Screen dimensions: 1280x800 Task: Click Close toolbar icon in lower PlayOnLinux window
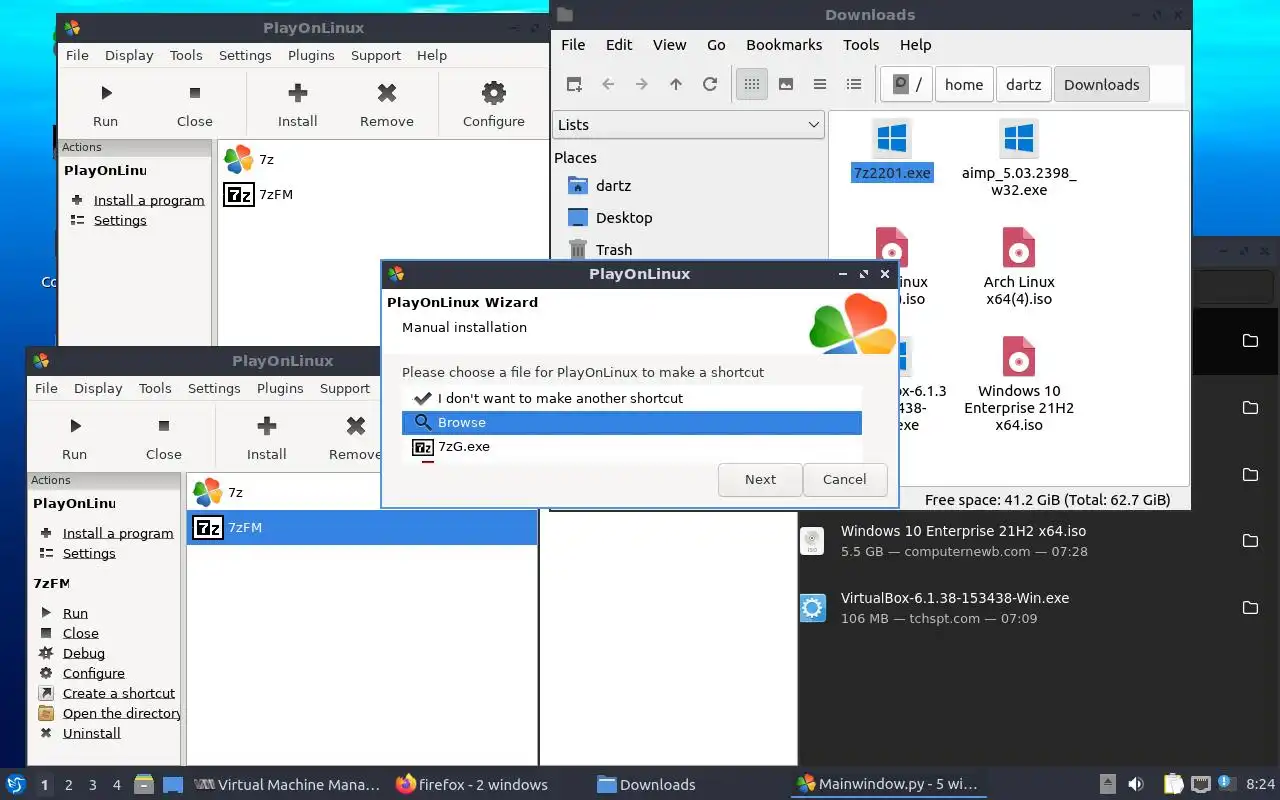coord(164,426)
